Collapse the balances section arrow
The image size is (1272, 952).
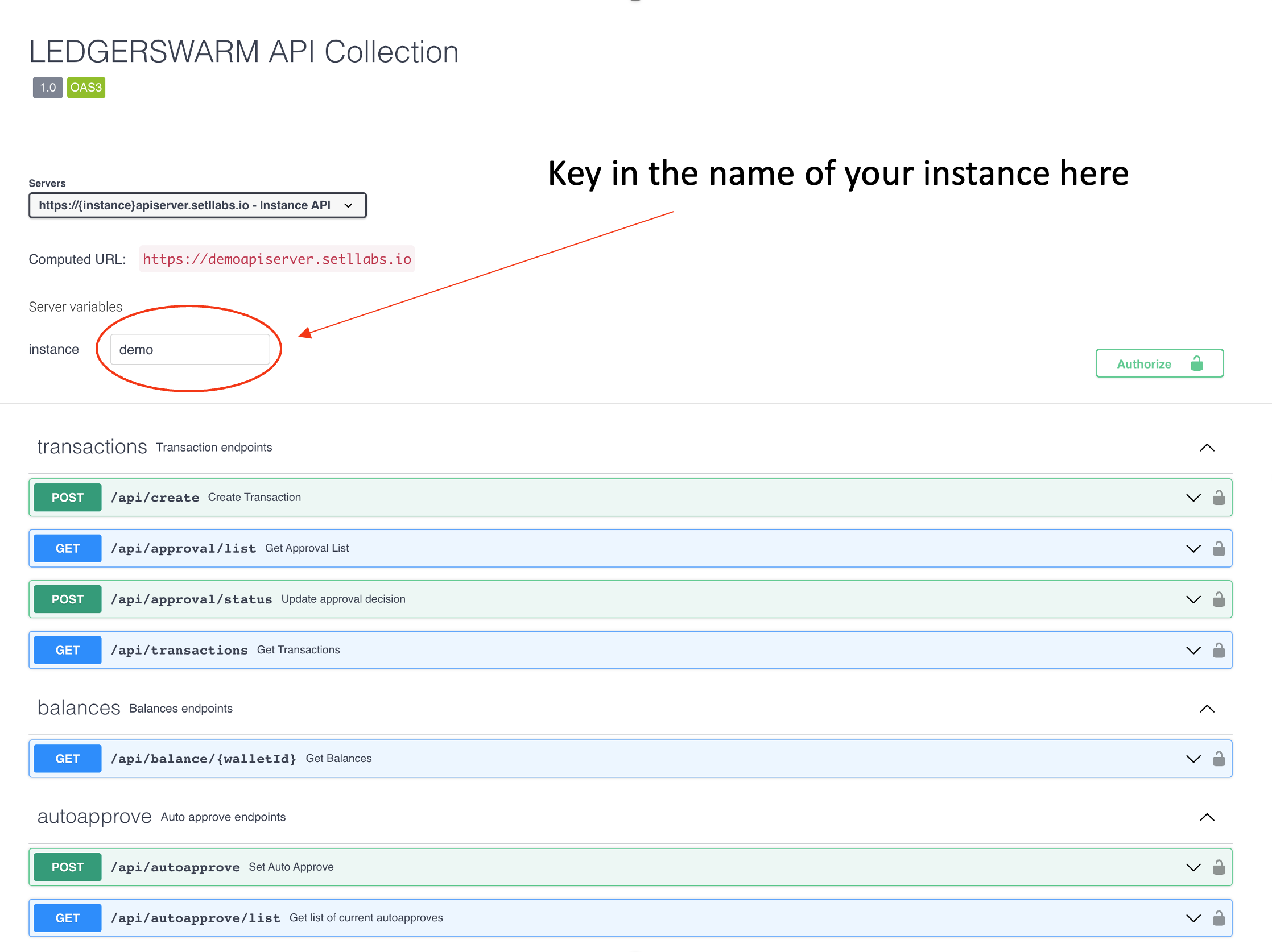click(1207, 708)
